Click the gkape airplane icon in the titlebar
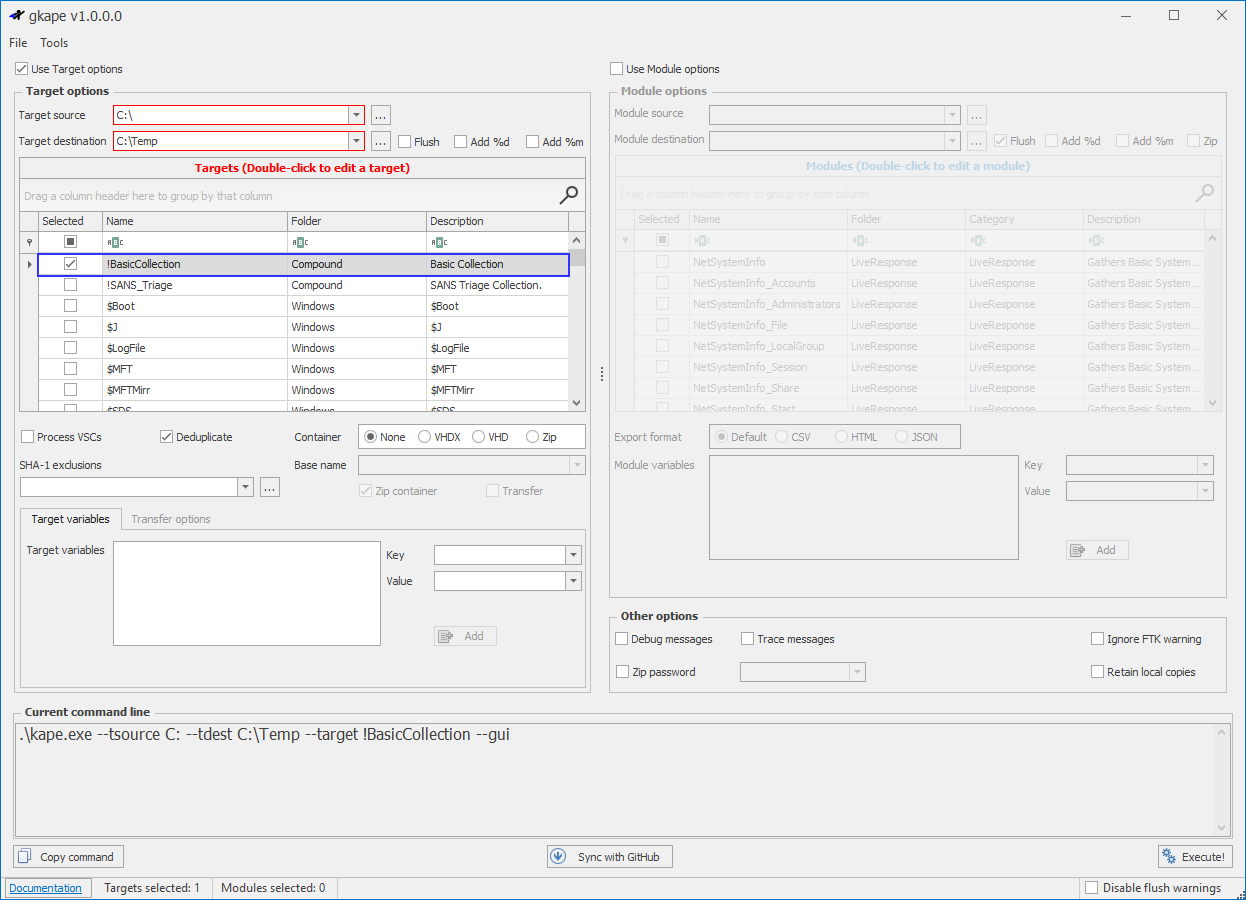The height and width of the screenshot is (900, 1246). click(15, 15)
